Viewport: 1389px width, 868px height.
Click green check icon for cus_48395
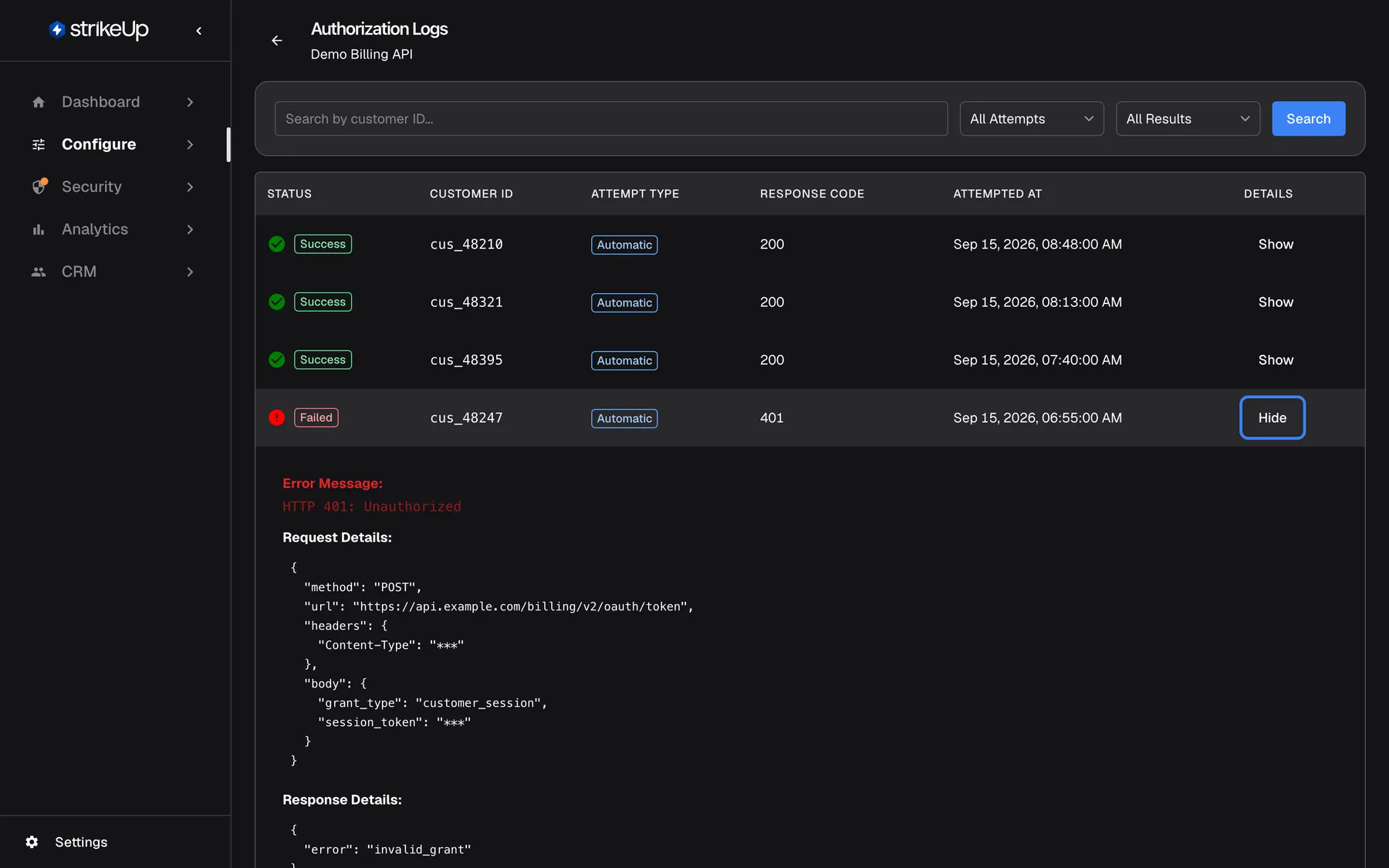tap(277, 360)
